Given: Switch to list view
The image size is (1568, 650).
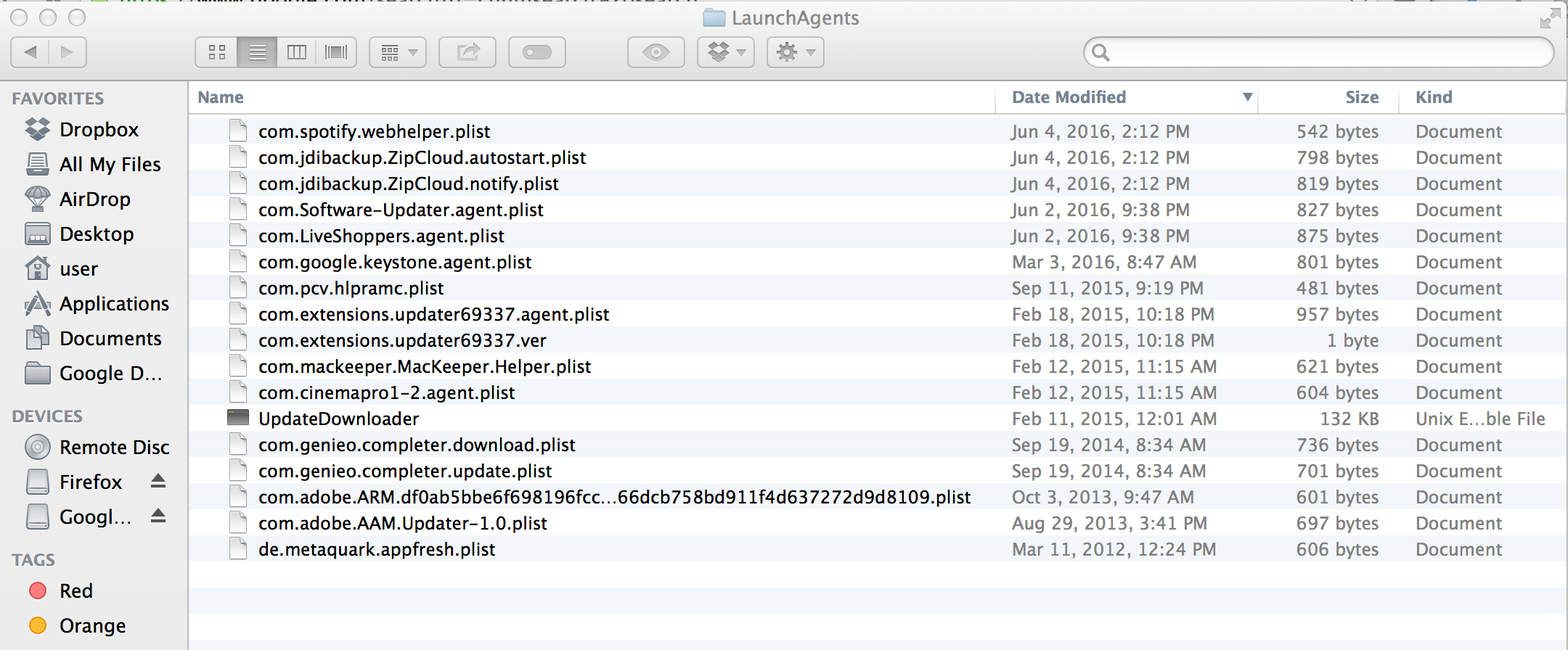Looking at the screenshot, I should pos(258,52).
